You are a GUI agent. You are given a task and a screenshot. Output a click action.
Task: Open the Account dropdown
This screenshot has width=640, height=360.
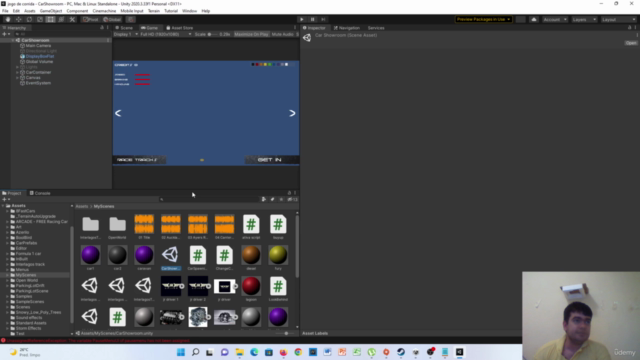554,19
